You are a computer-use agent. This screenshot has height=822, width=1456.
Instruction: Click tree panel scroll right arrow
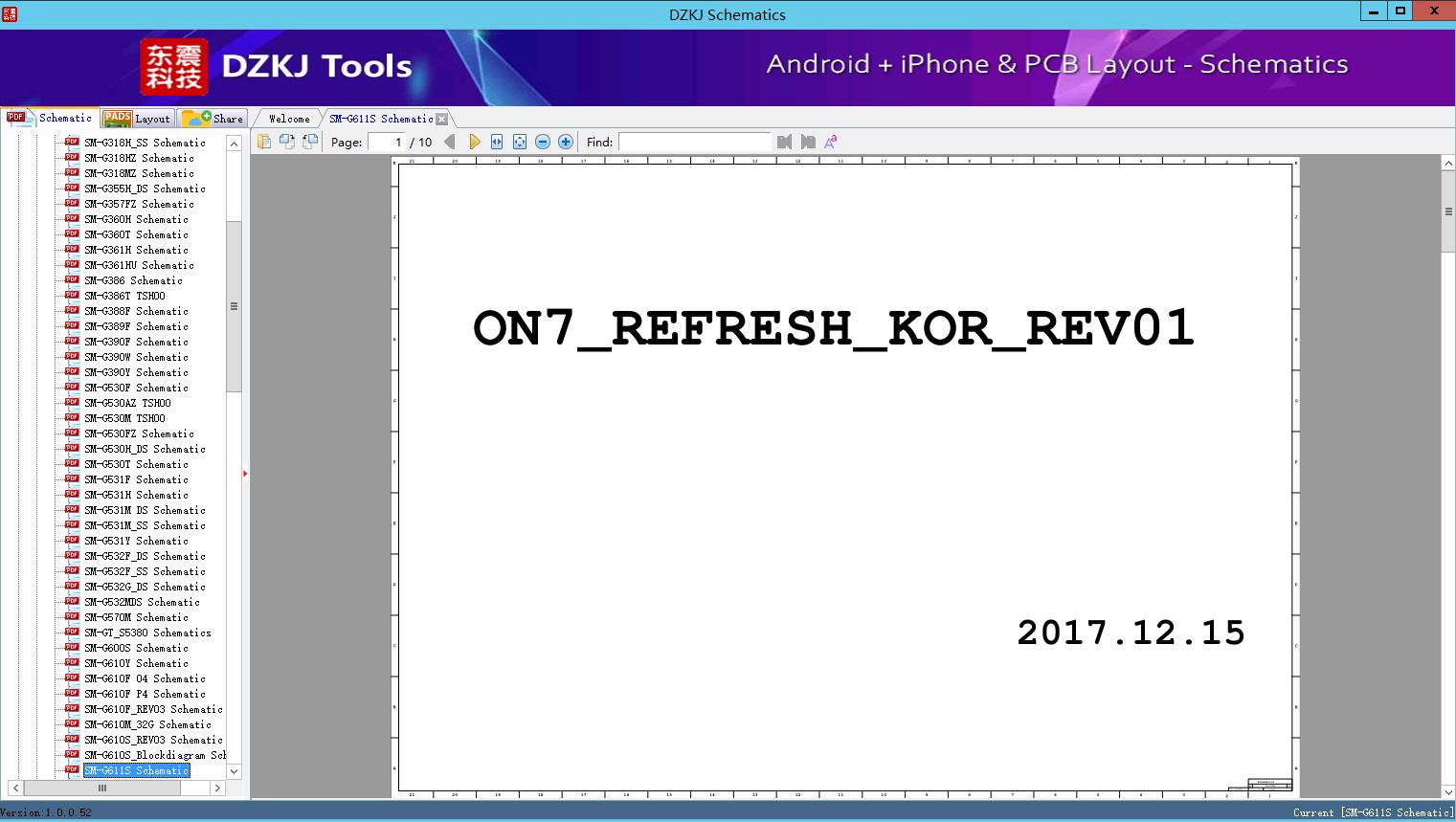click(x=217, y=789)
